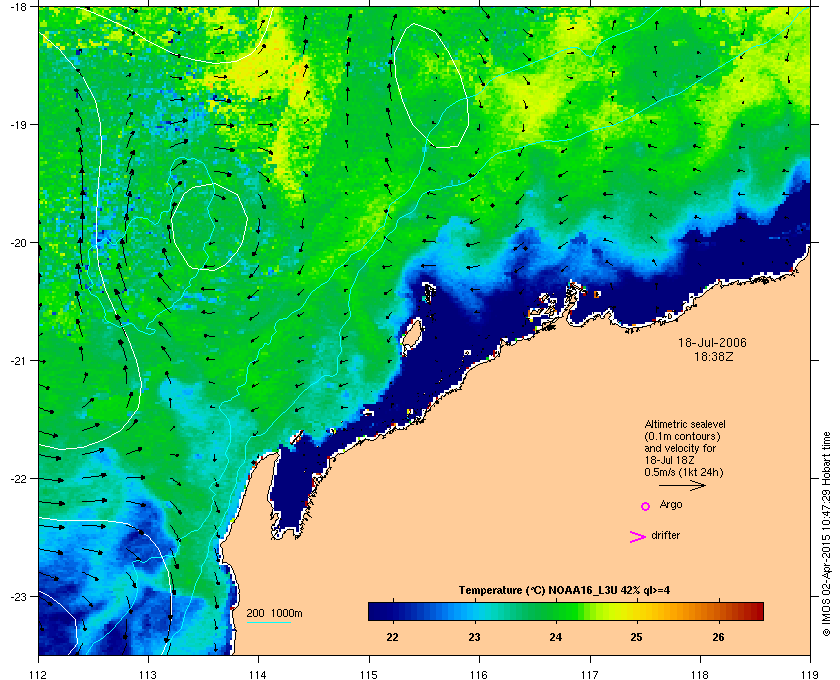Click the -20 latitude axis label

point(18,243)
